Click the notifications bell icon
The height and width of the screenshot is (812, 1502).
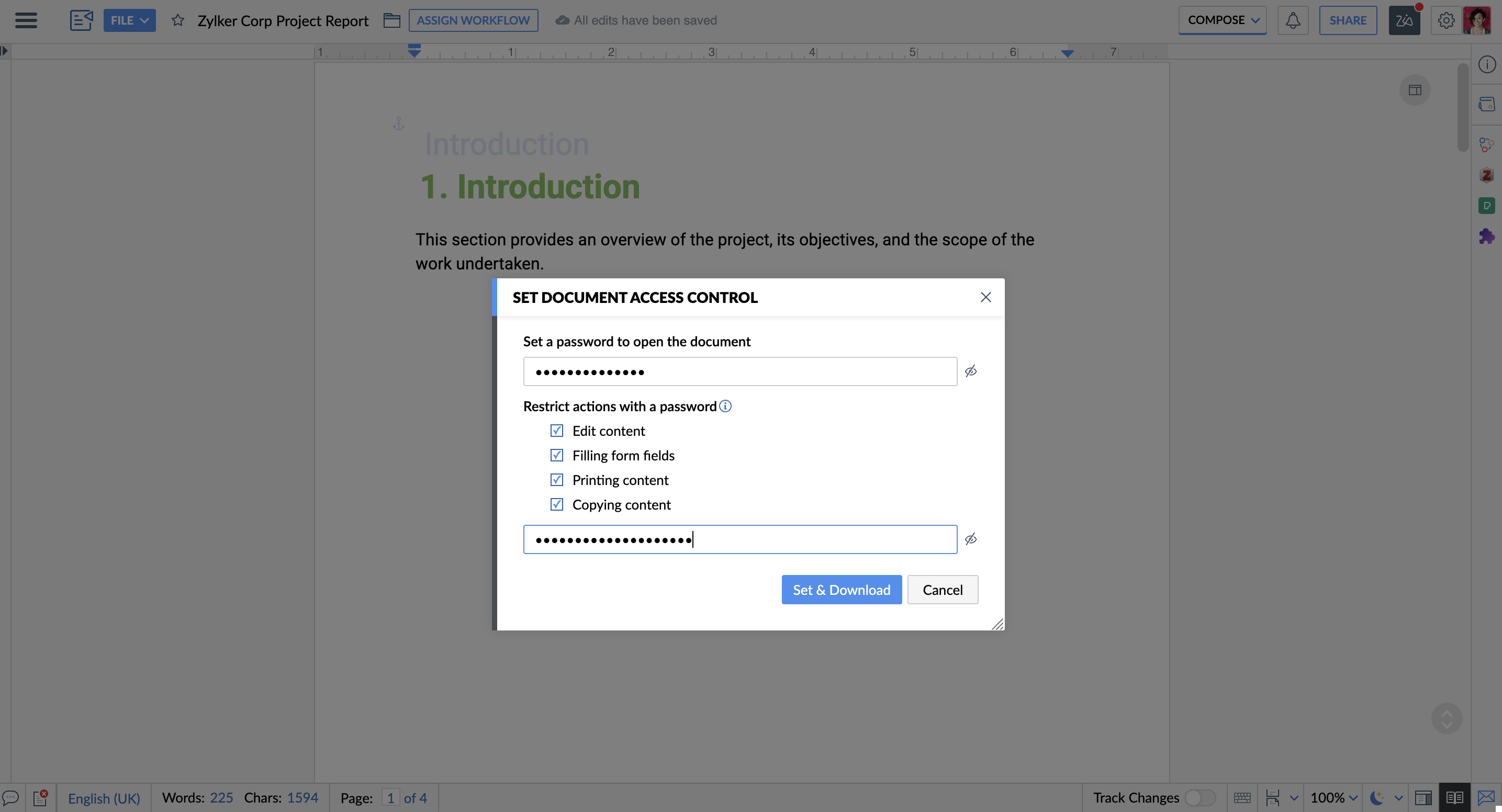(x=1292, y=20)
